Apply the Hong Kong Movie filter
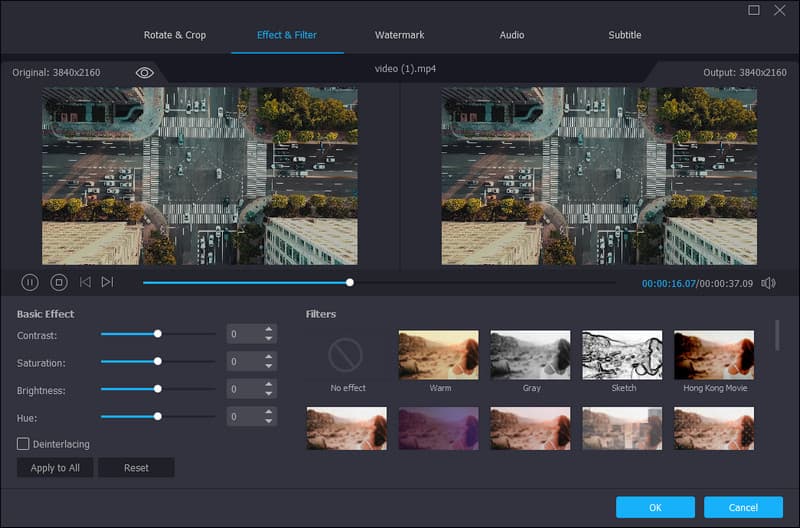The height and width of the screenshot is (528, 800). [x=714, y=355]
